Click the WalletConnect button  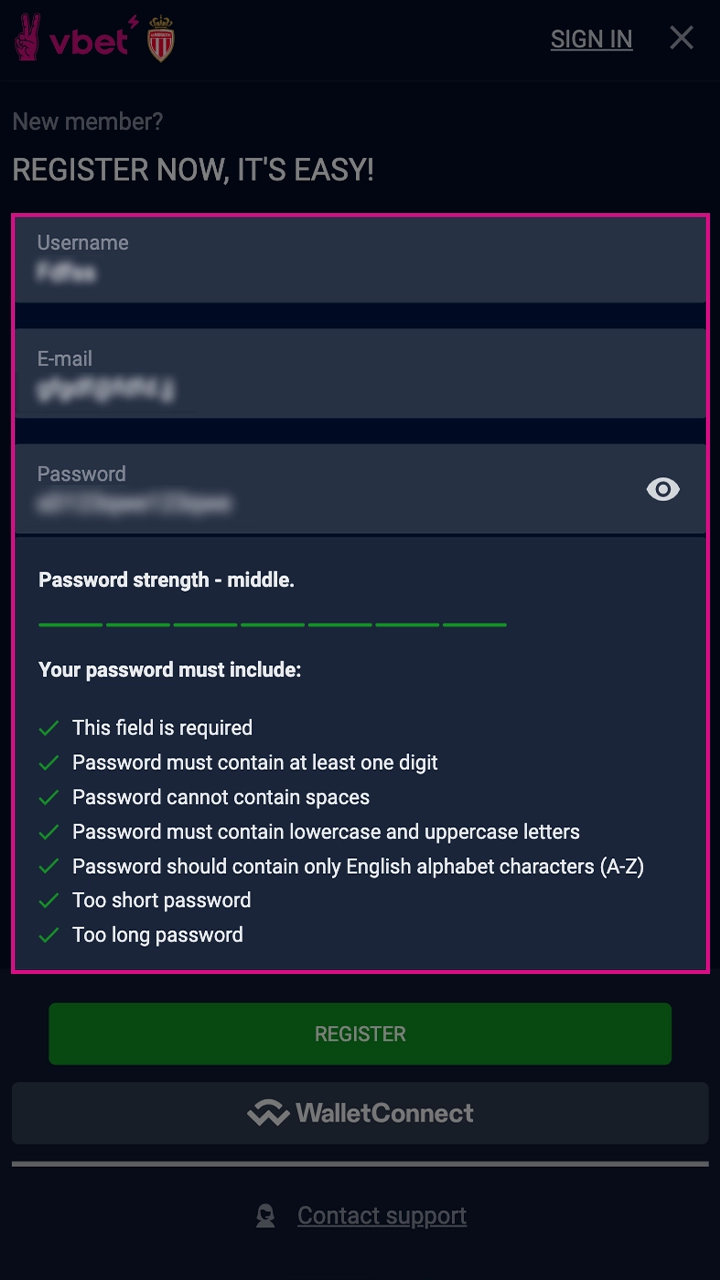[x=360, y=1113]
